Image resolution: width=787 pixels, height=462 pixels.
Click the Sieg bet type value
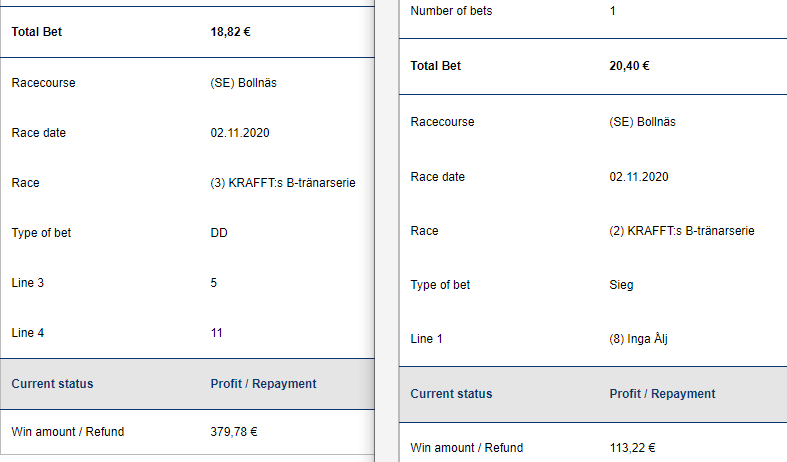coord(621,285)
